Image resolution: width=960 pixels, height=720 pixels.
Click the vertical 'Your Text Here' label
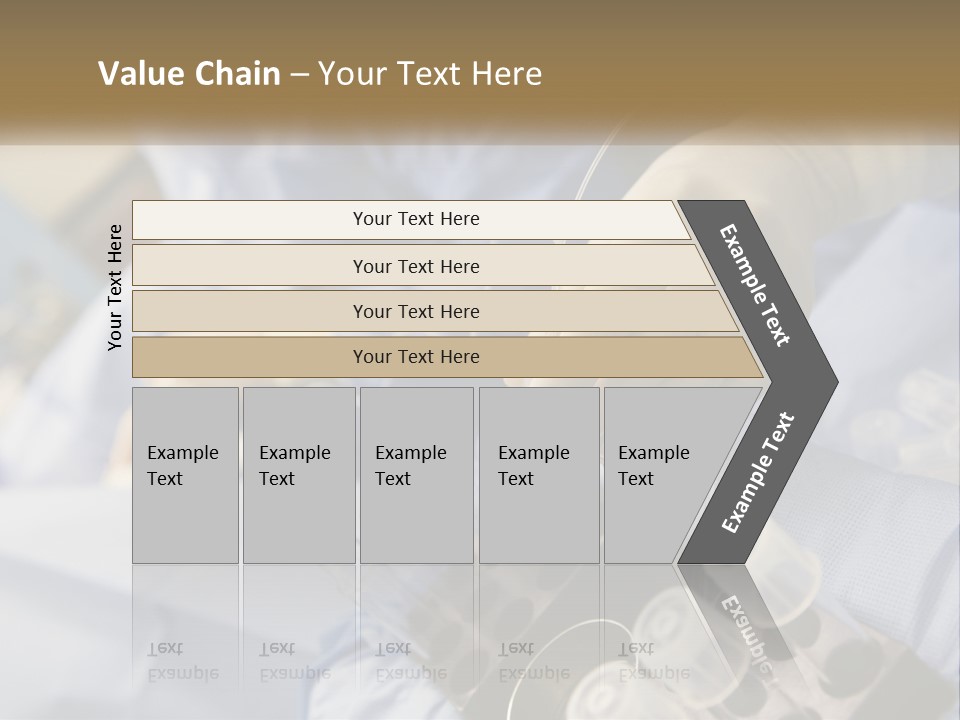pyautogui.click(x=115, y=287)
